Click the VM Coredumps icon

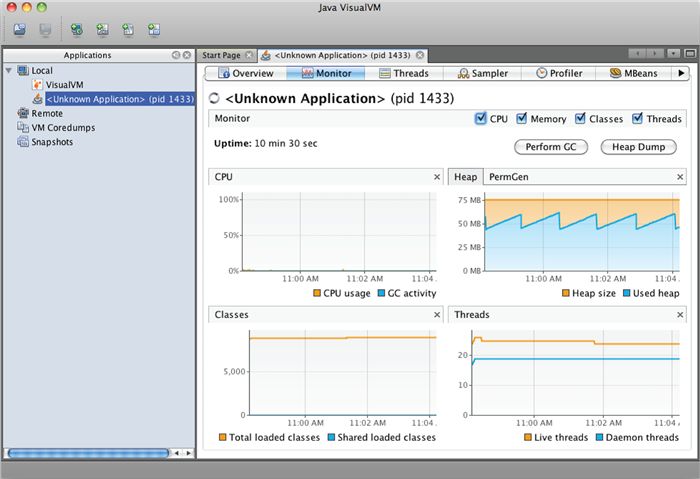coord(23,128)
